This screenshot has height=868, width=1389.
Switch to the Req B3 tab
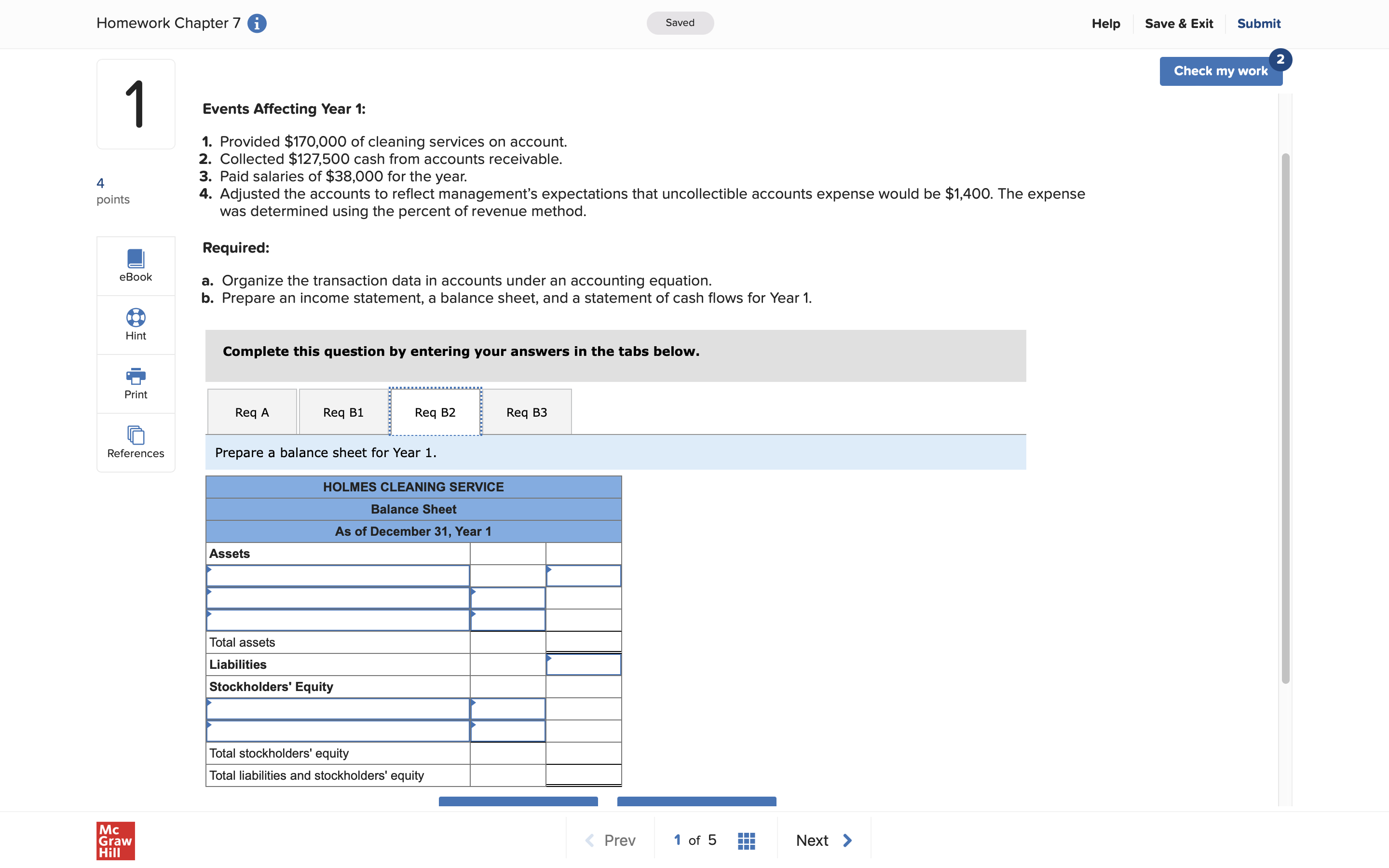pos(526,412)
